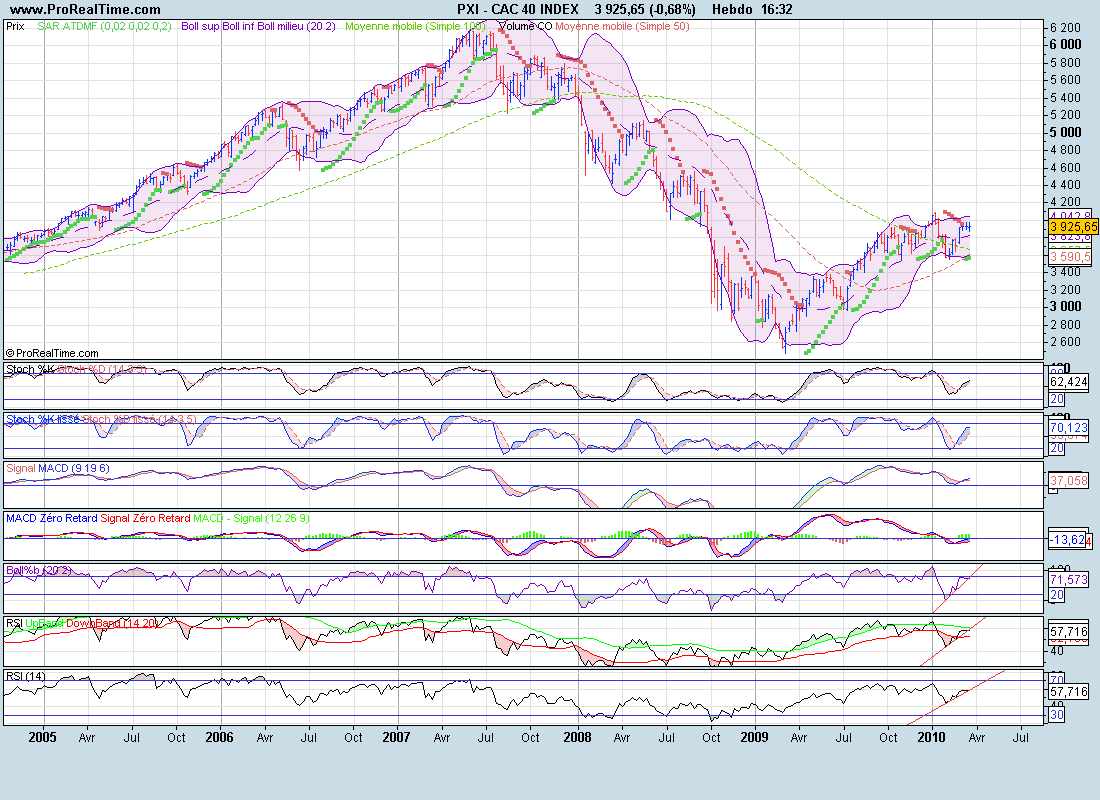Click 57,716 value in RSI (14) panel
The height and width of the screenshot is (800, 1100).
[x=1069, y=692]
